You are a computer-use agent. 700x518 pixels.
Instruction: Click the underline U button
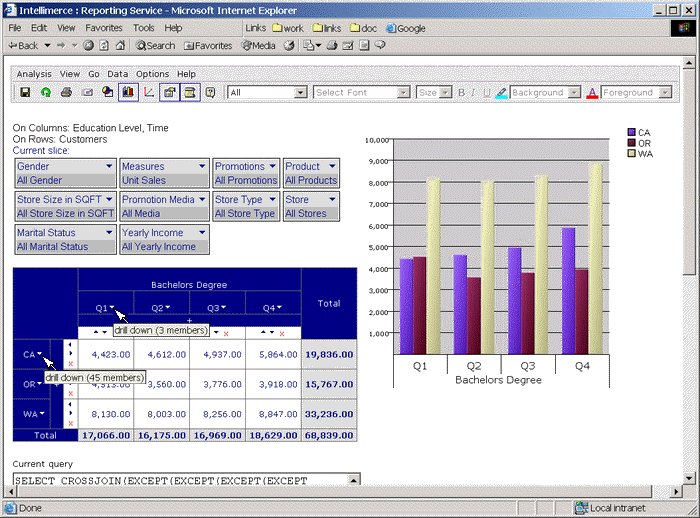click(486, 93)
